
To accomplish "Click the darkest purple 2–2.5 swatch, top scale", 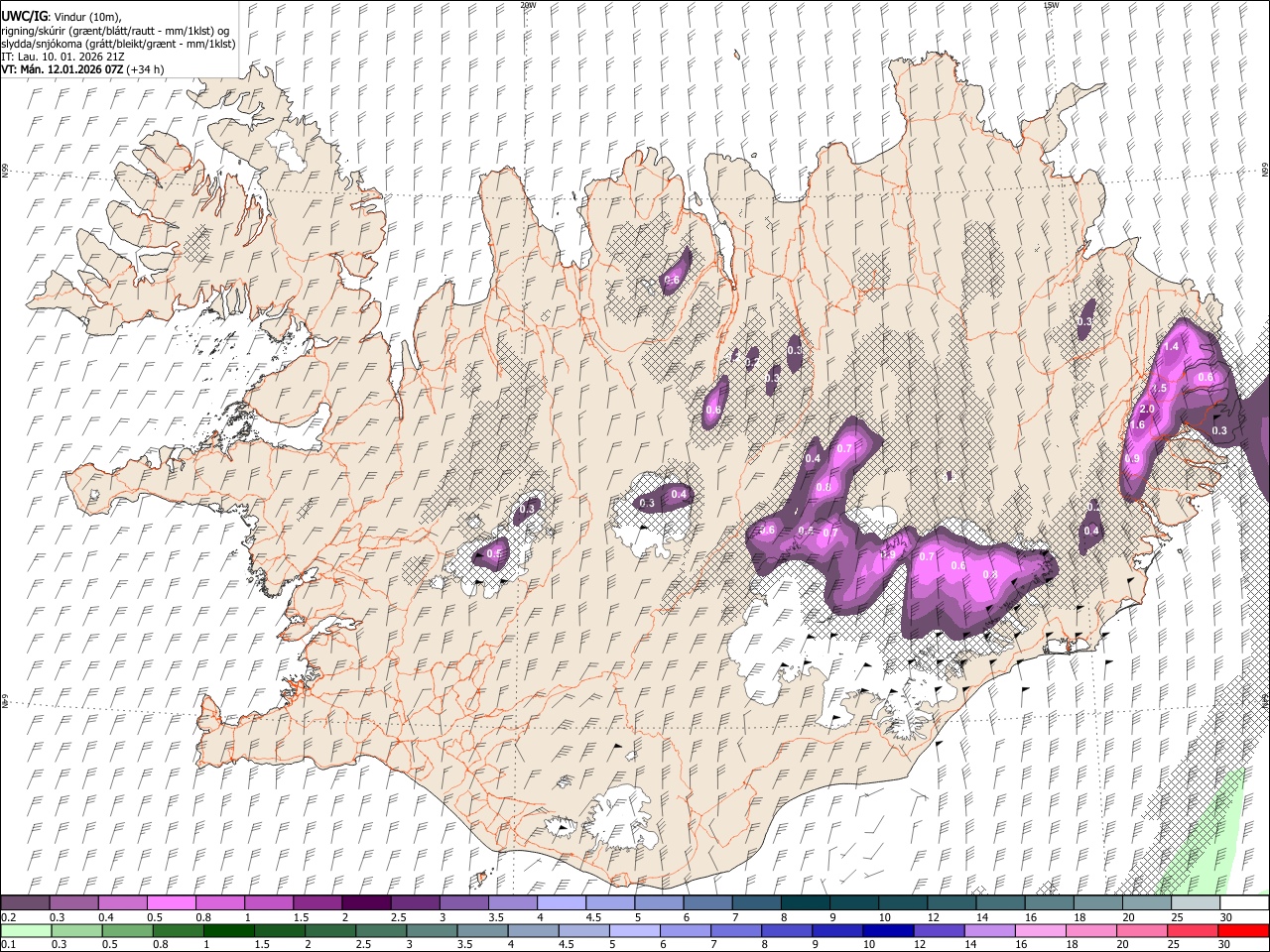I will tap(366, 902).
